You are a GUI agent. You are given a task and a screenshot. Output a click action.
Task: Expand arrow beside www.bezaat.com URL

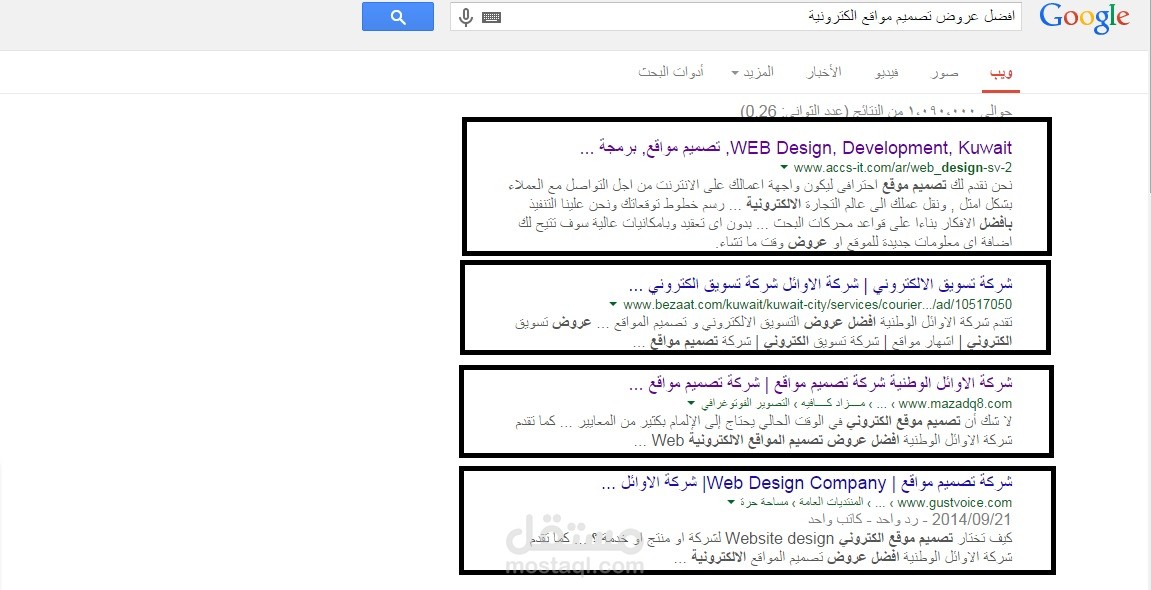pyautogui.click(x=613, y=304)
